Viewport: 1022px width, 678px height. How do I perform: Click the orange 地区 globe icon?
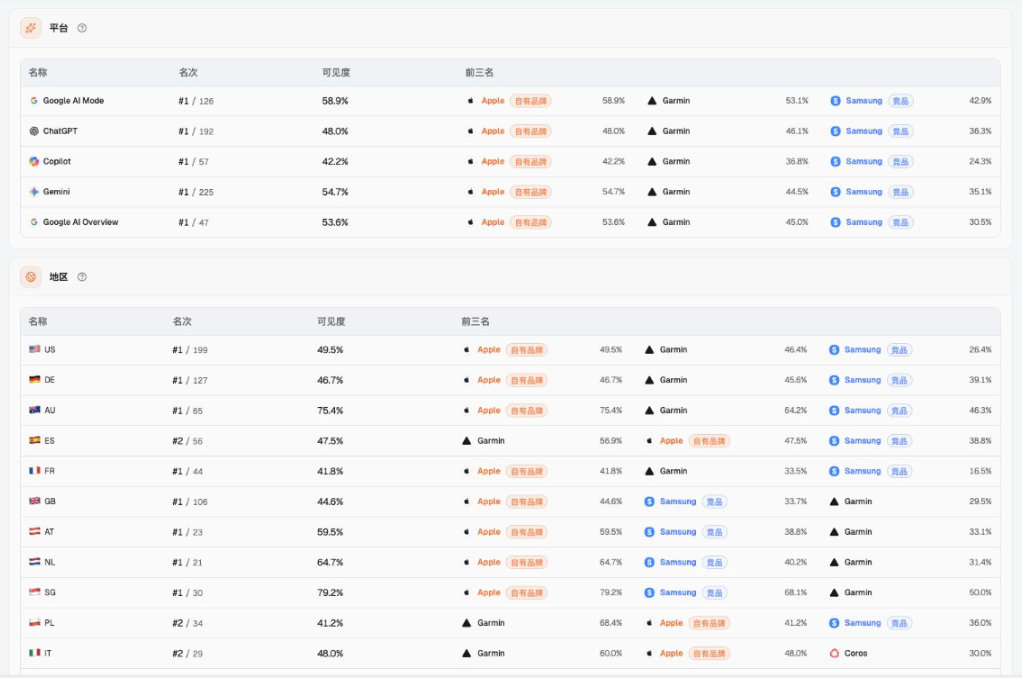tap(31, 277)
